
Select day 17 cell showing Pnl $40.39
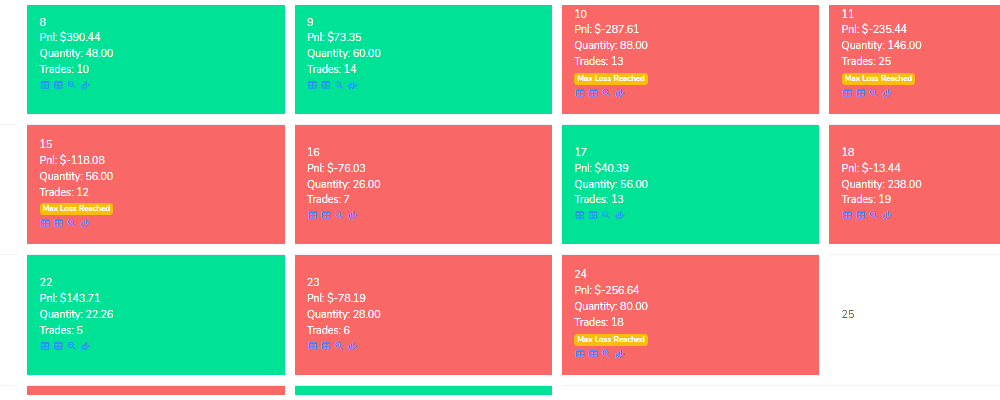(690, 184)
